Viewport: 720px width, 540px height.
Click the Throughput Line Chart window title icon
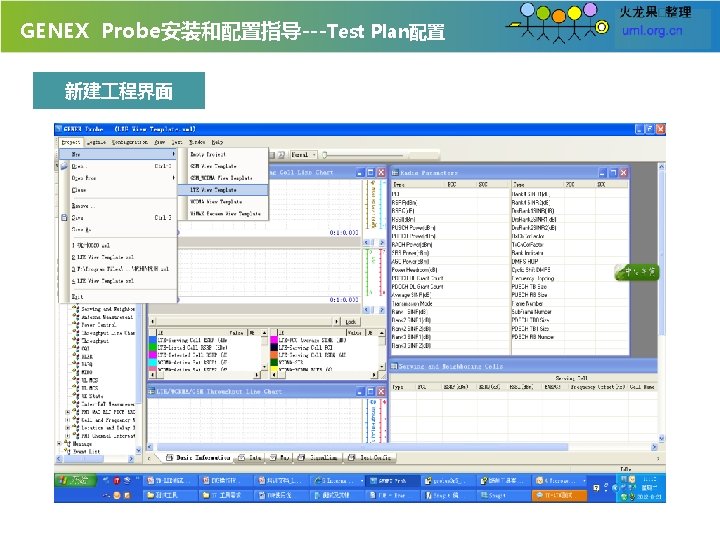[152, 392]
